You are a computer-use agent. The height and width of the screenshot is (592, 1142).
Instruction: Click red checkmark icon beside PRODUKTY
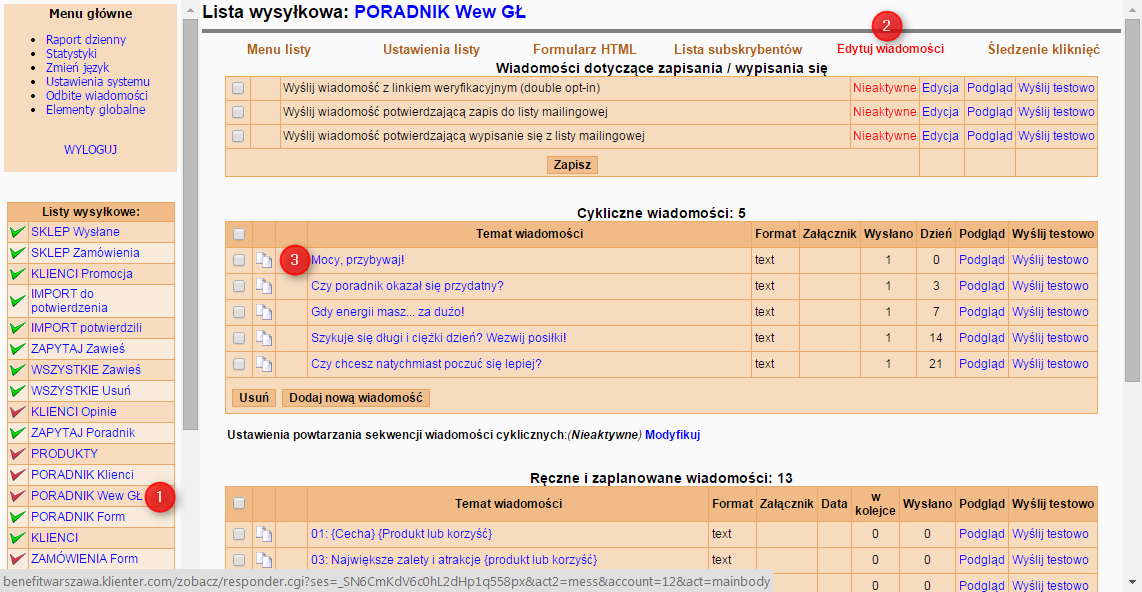(18, 454)
